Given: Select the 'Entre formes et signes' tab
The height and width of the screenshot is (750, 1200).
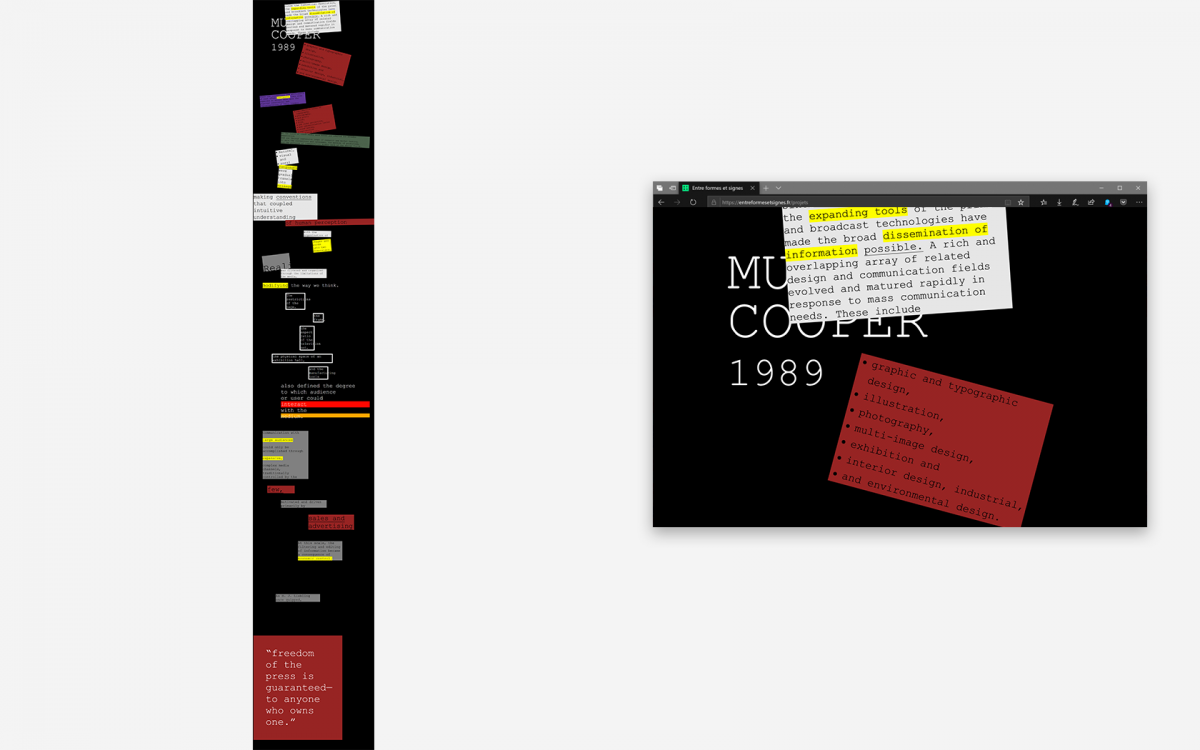Looking at the screenshot, I should click(718, 188).
